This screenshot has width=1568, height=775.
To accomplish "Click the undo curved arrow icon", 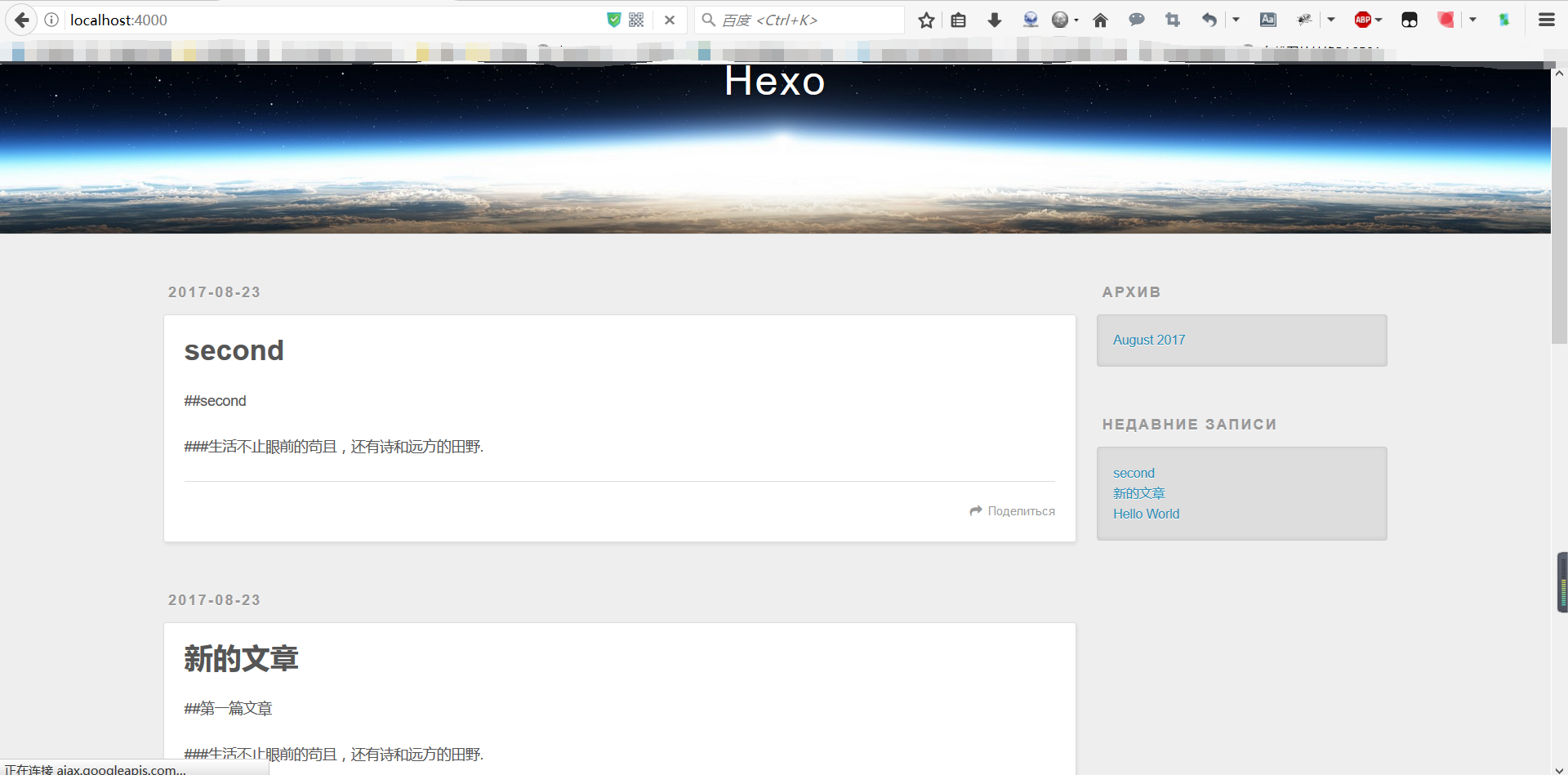I will pyautogui.click(x=1209, y=20).
